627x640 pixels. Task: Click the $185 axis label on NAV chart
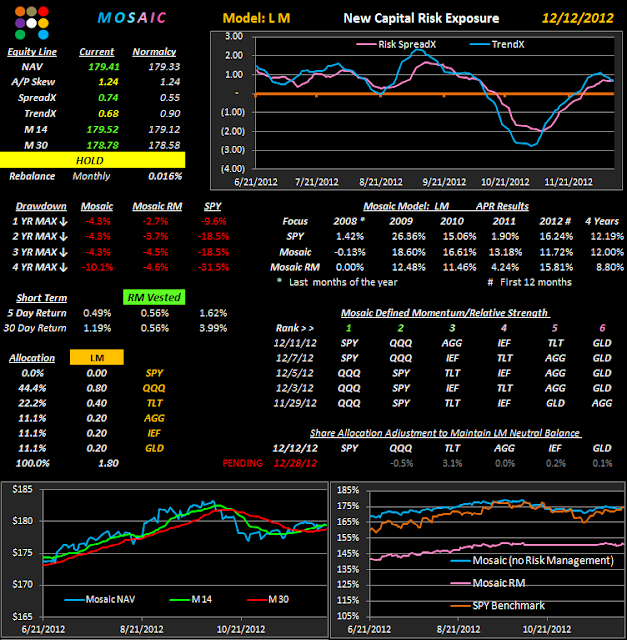click(x=22, y=489)
